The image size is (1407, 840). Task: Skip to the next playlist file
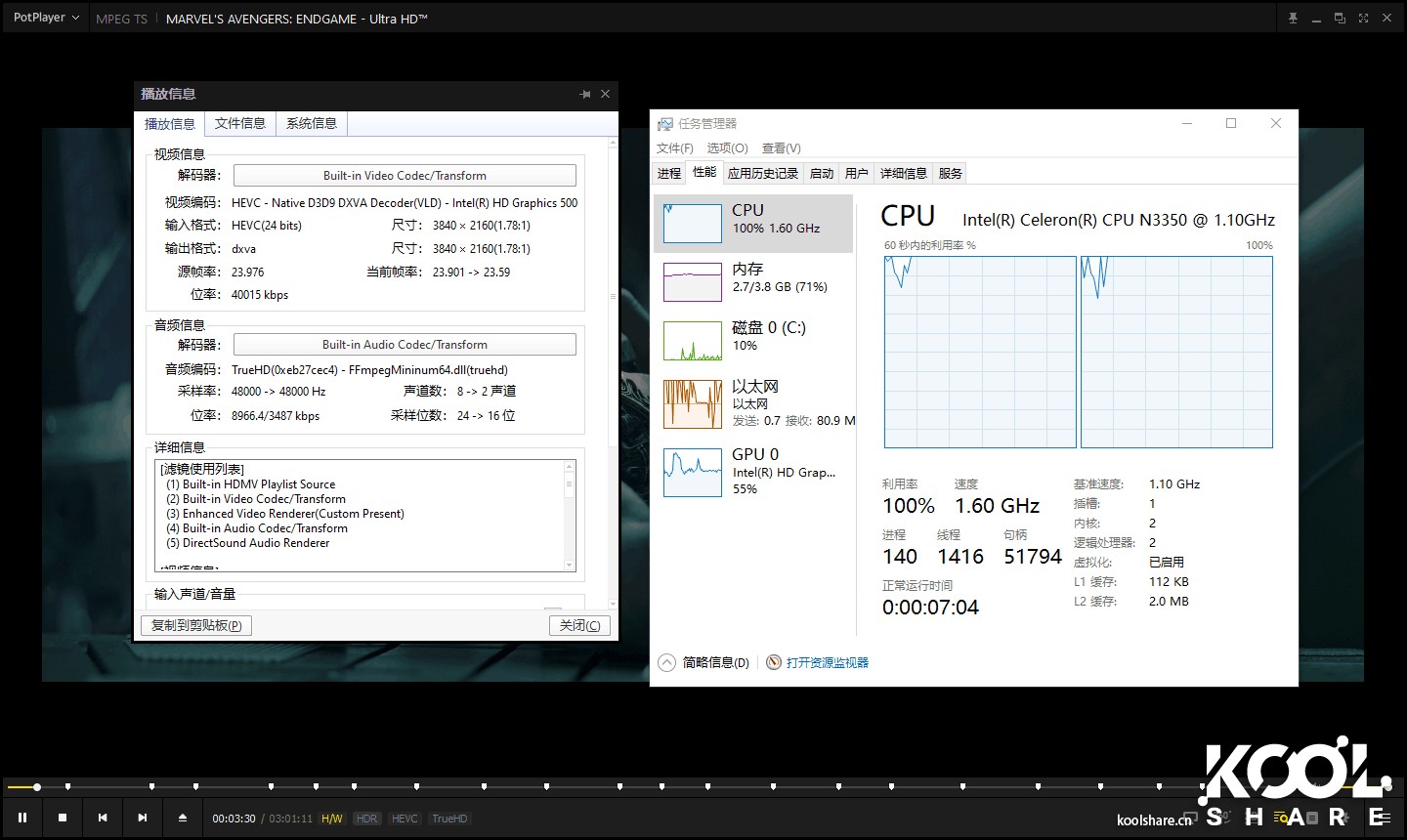[142, 818]
